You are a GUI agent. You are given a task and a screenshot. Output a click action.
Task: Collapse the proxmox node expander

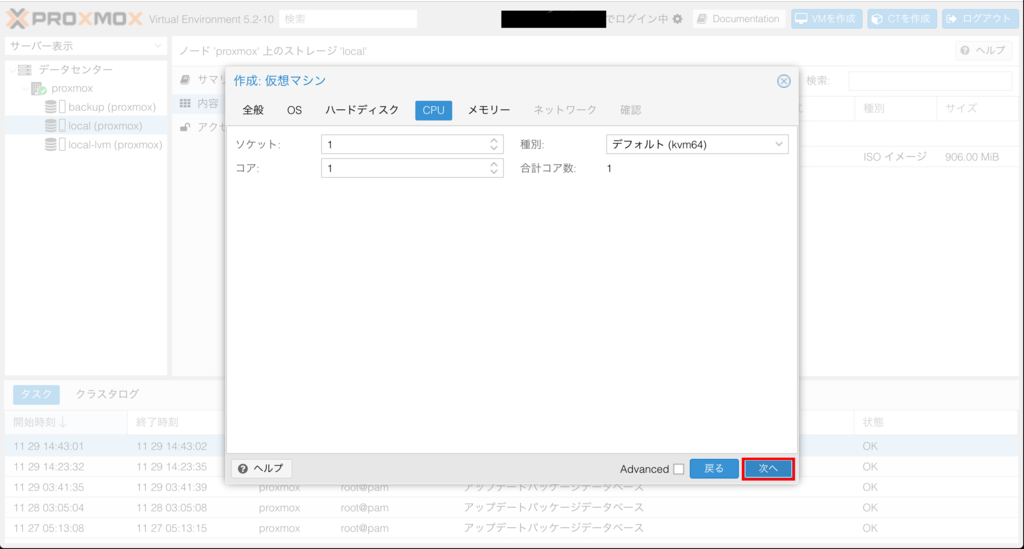pyautogui.click(x=25, y=88)
